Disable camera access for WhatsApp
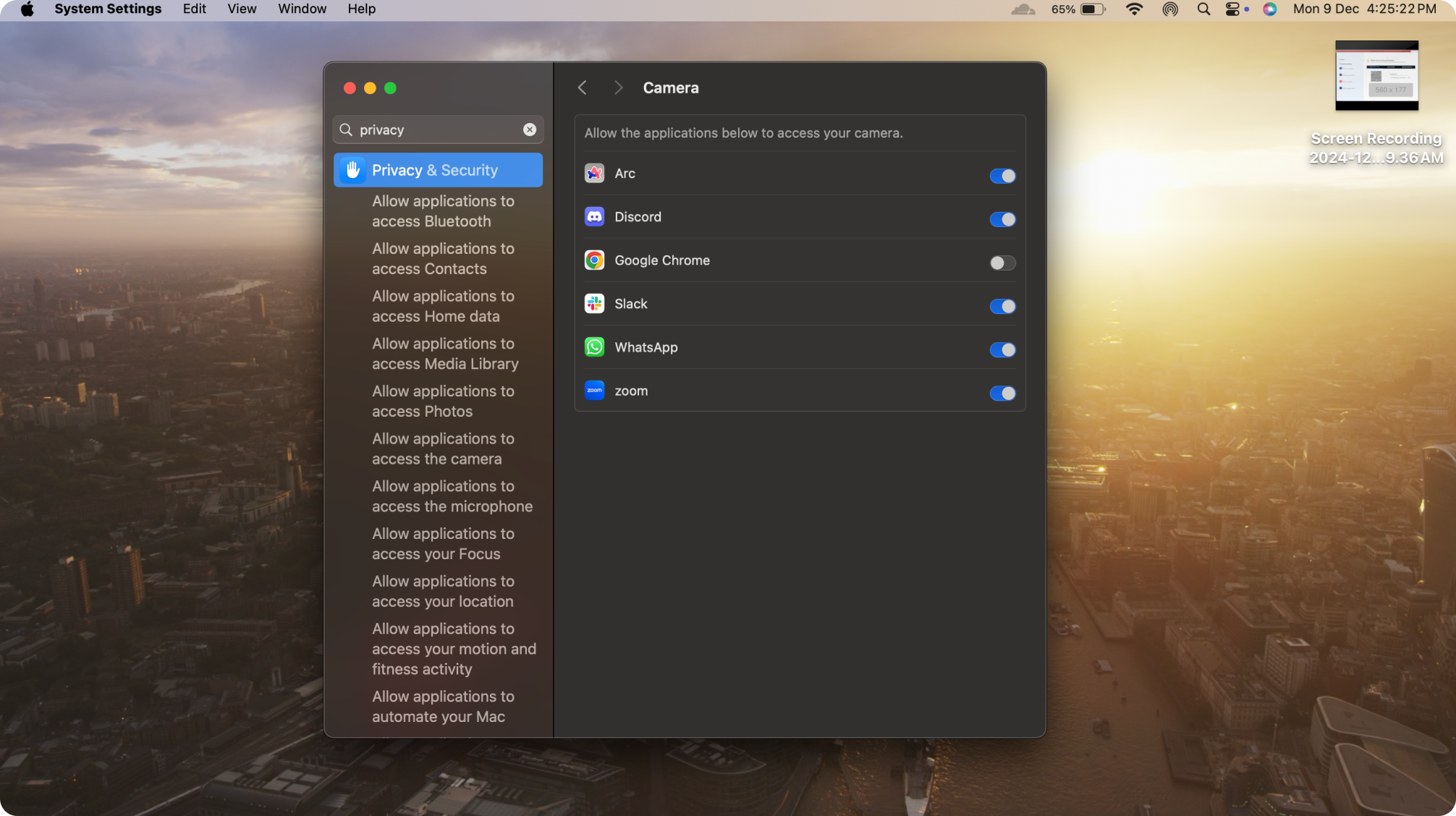Viewport: 1456px width, 816px height. point(1002,349)
